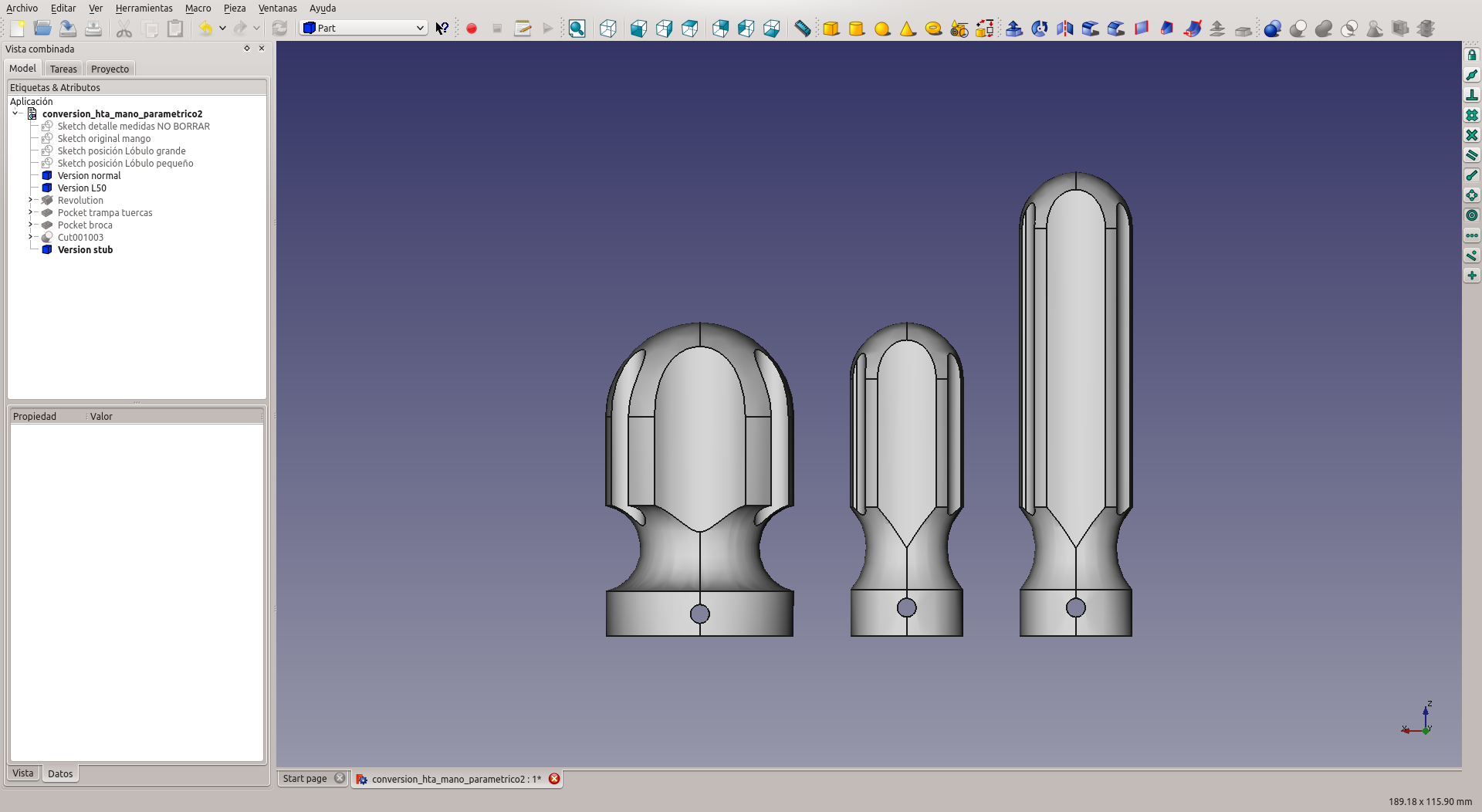Switch to axonometric view cube
This screenshot has width=1482, height=812.
click(x=608, y=29)
